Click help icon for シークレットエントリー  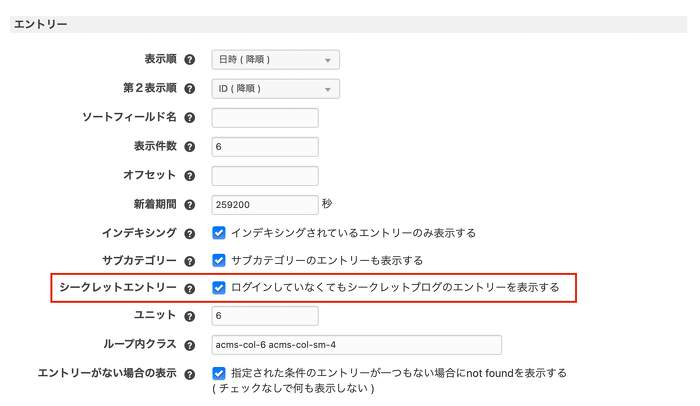[x=190, y=288]
